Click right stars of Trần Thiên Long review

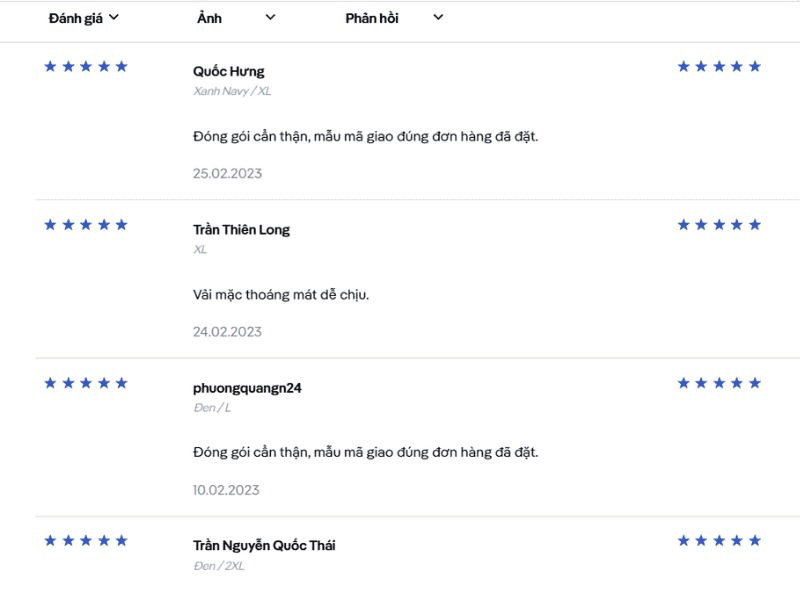click(719, 224)
